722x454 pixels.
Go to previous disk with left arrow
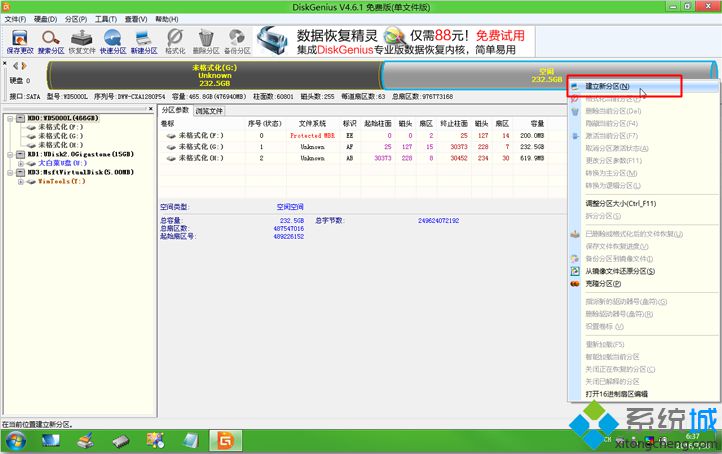(16, 66)
